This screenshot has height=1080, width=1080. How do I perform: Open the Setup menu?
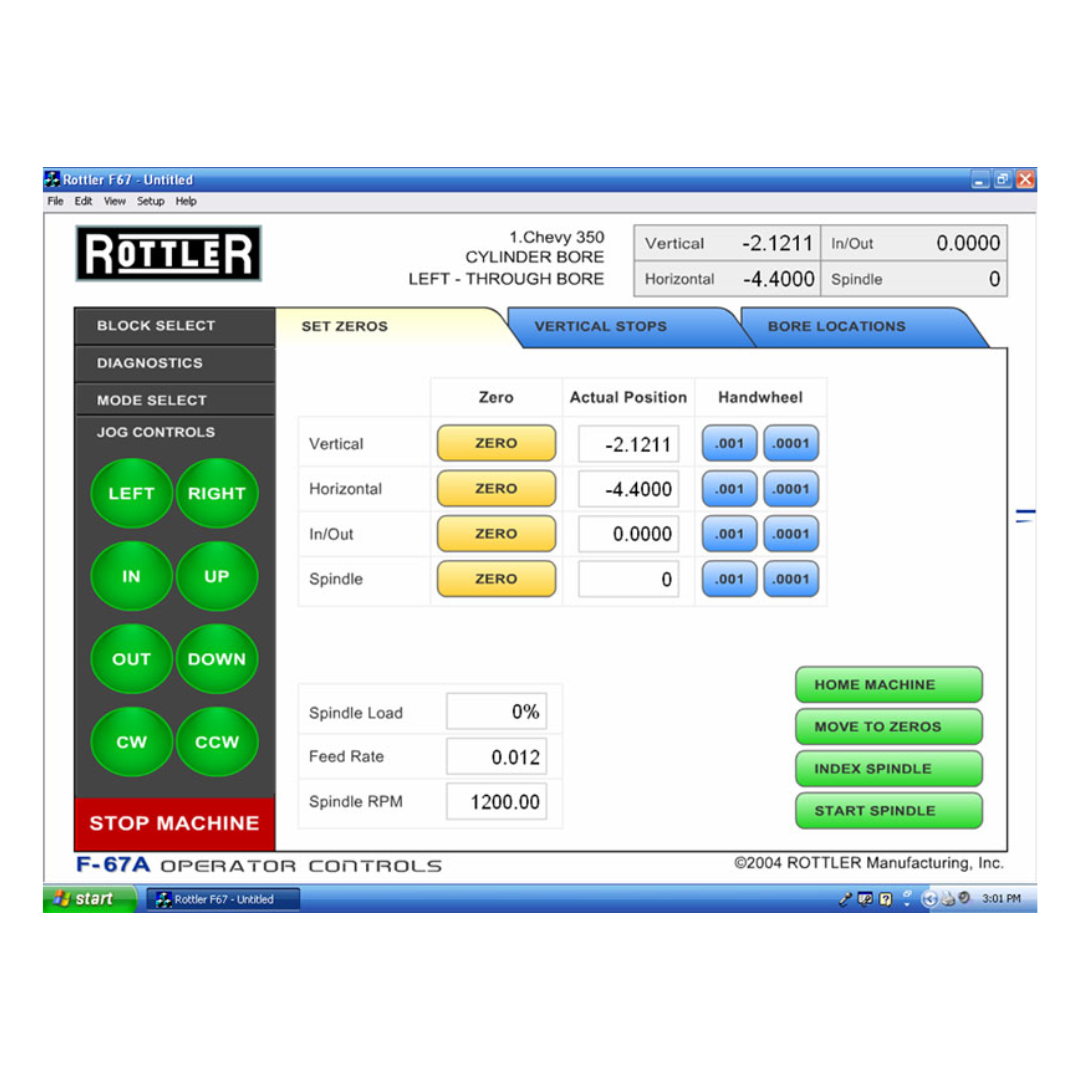pyautogui.click(x=150, y=201)
